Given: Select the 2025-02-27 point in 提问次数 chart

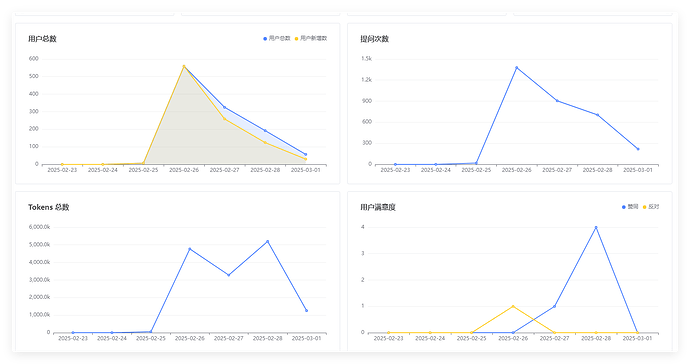Looking at the screenshot, I should 557,100.
